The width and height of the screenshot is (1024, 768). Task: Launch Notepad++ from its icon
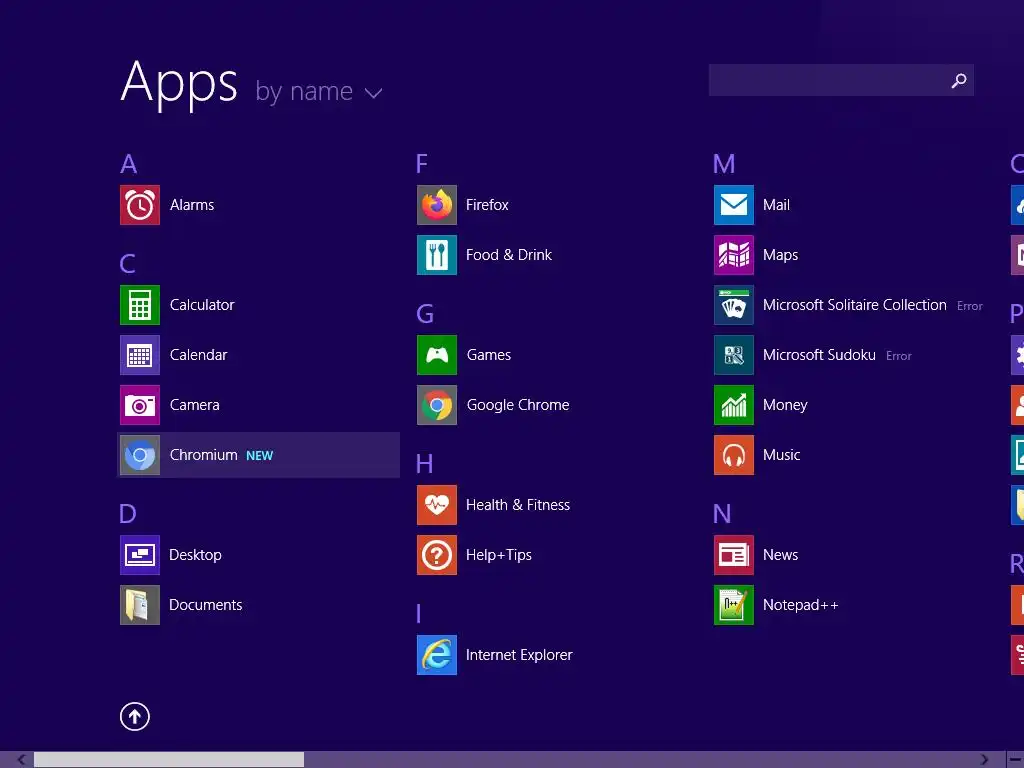tap(734, 605)
